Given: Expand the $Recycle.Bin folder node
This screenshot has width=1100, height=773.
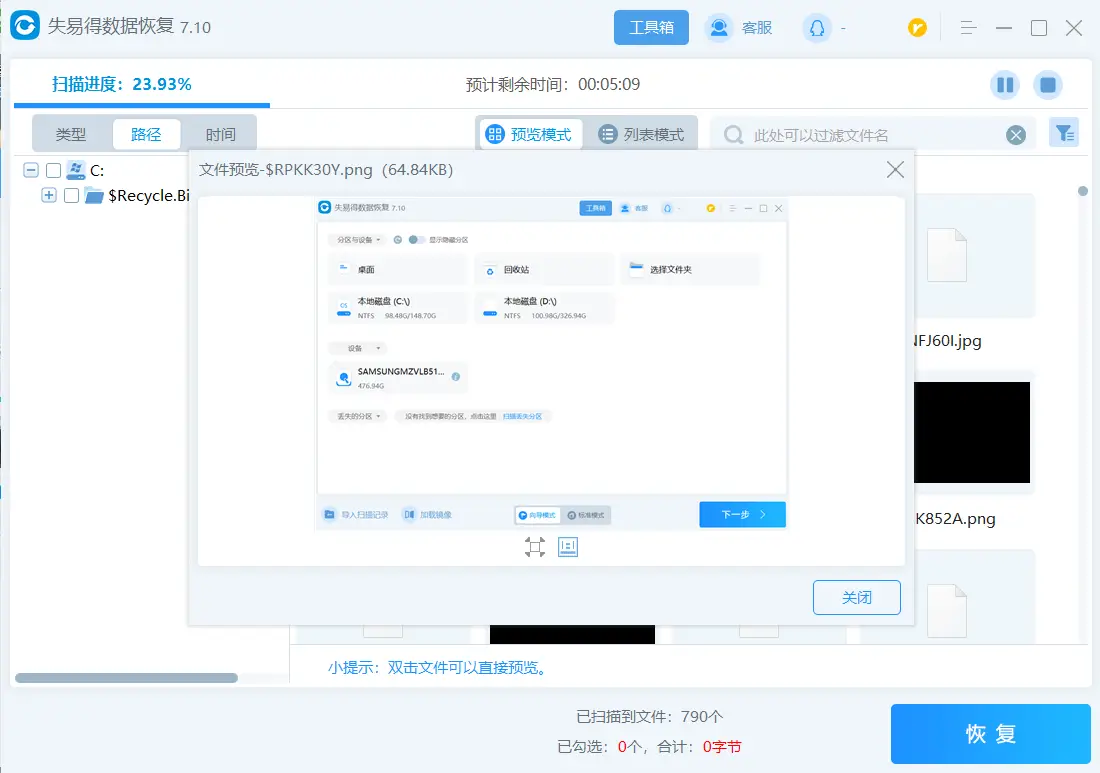Looking at the screenshot, I should click(49, 196).
